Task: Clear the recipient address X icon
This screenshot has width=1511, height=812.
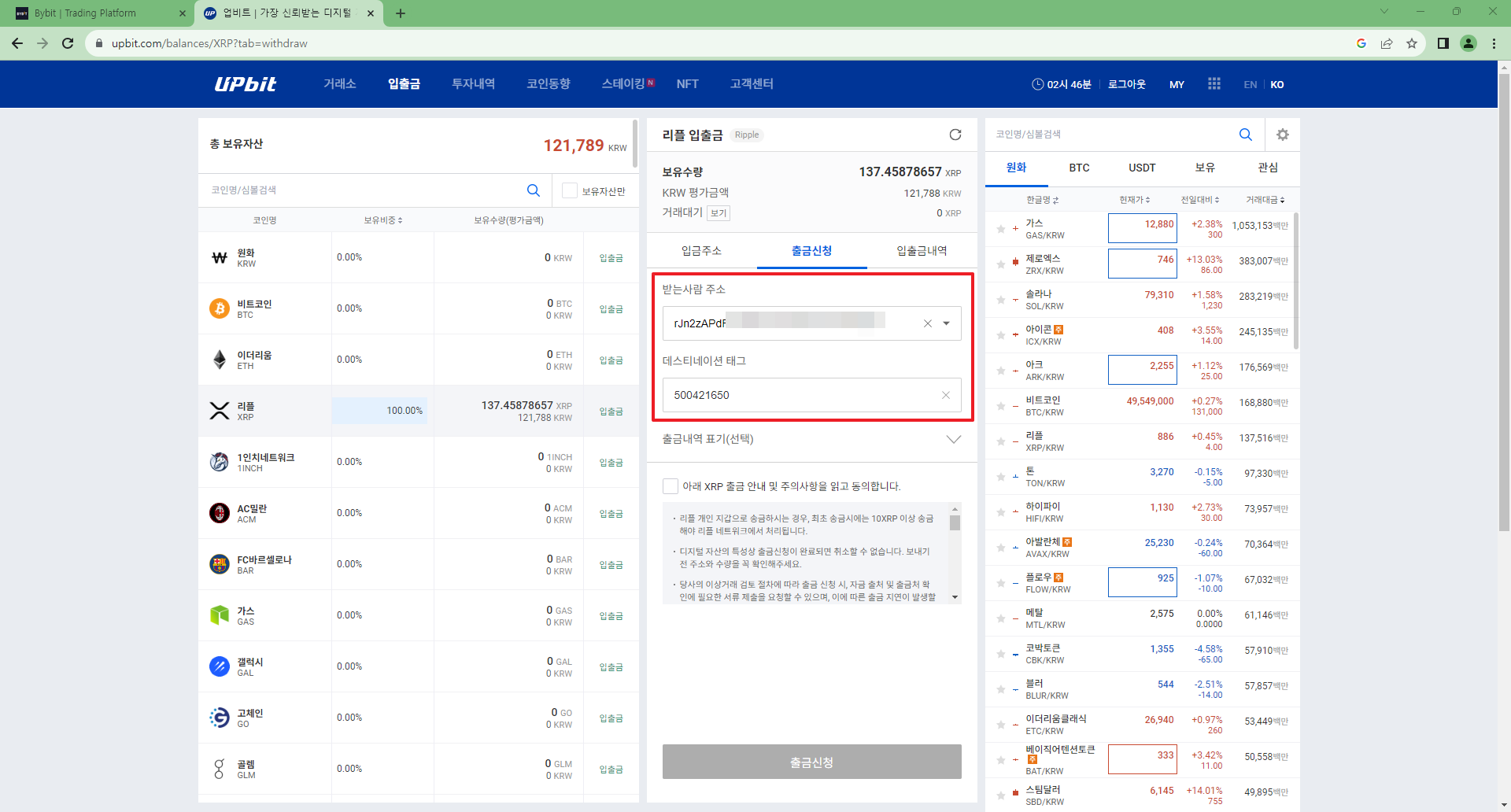Action: click(927, 323)
